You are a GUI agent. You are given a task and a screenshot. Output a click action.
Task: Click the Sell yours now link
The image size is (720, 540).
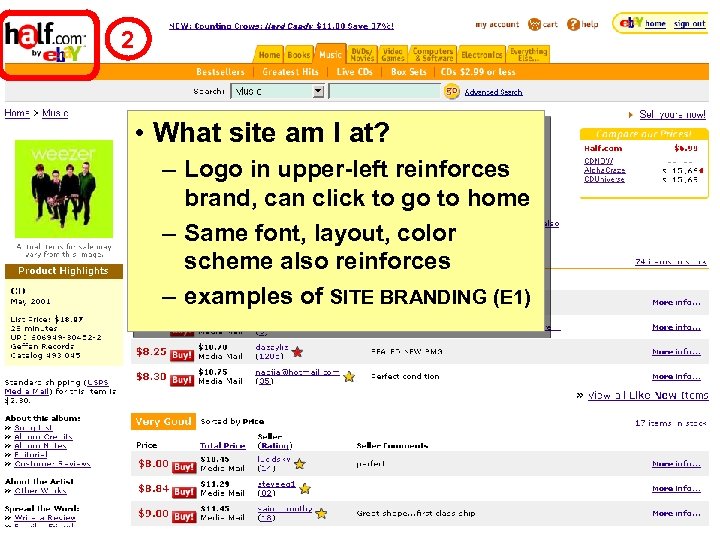tap(673, 115)
